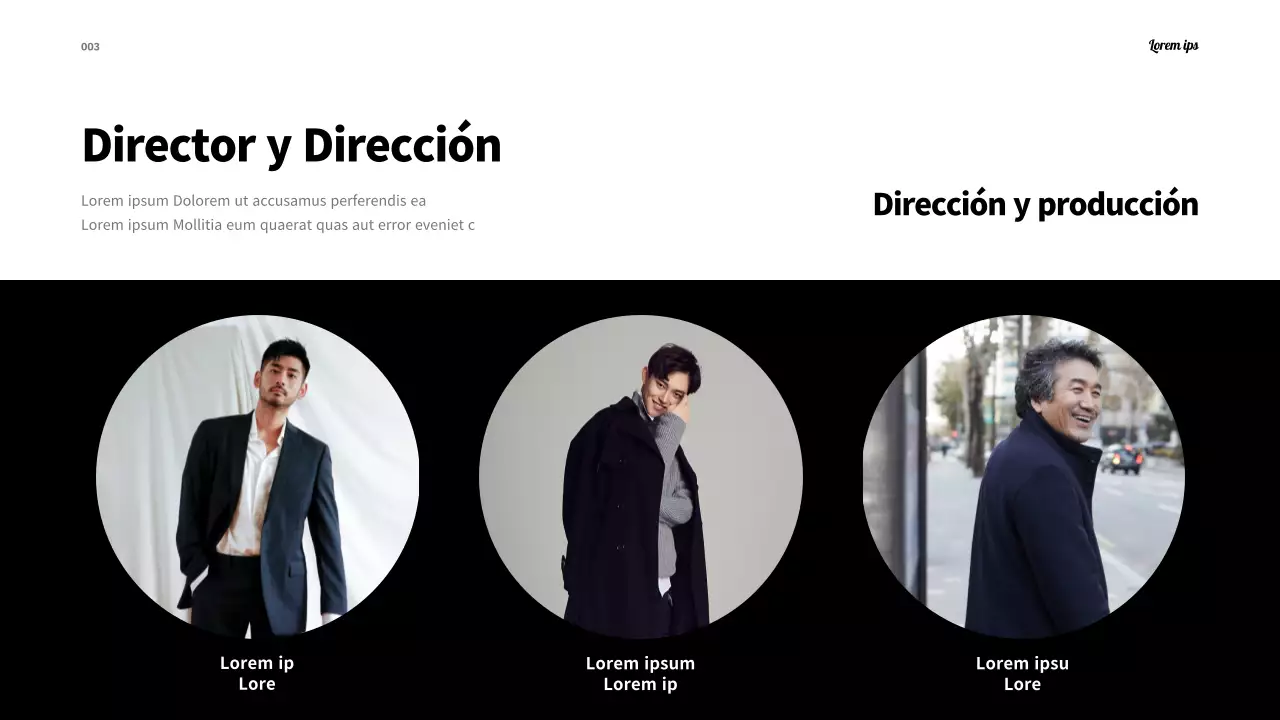The height and width of the screenshot is (720, 1280).
Task: Select the 'Lorem ip' caption under first photo
Action: pyautogui.click(x=257, y=663)
